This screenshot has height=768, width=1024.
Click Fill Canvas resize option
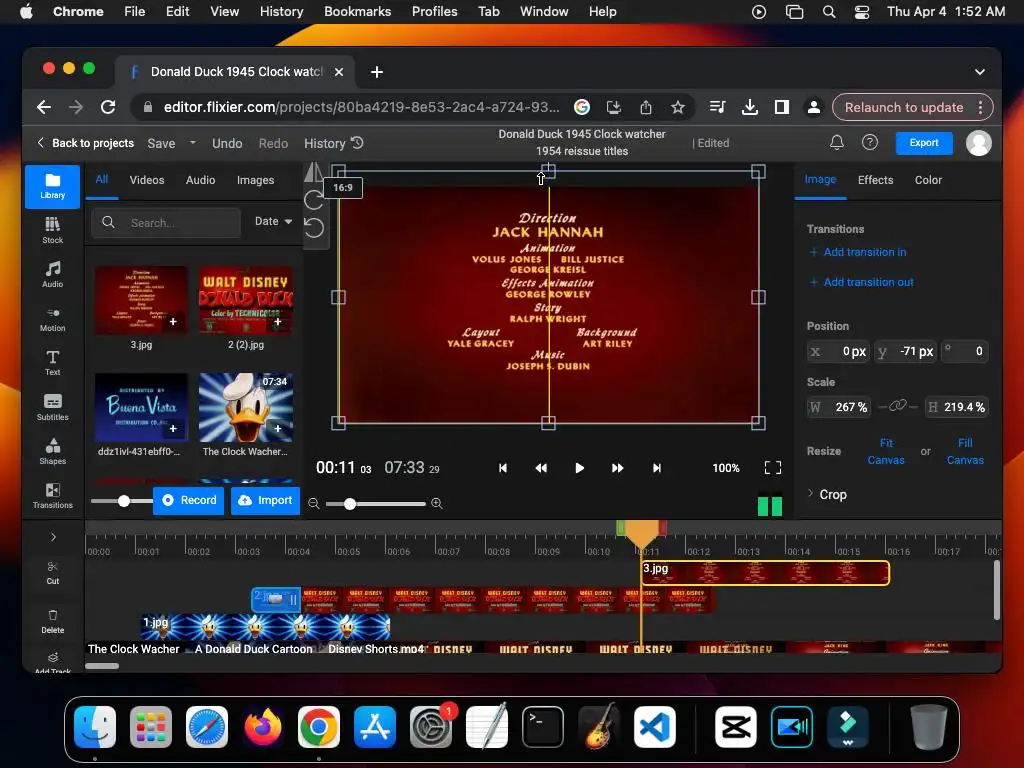965,451
